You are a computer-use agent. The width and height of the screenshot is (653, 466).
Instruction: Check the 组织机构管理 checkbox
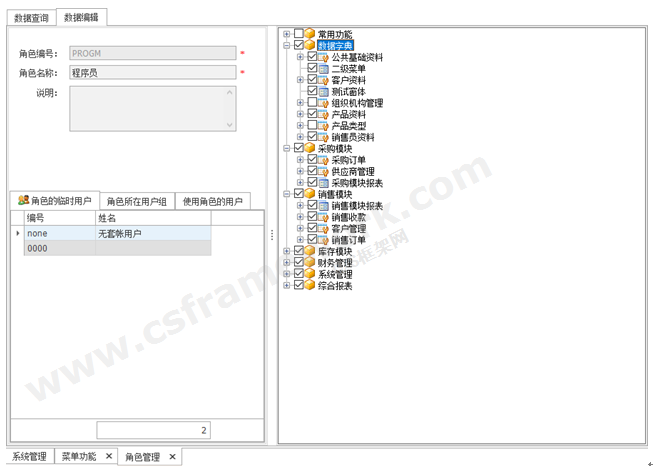(x=312, y=102)
